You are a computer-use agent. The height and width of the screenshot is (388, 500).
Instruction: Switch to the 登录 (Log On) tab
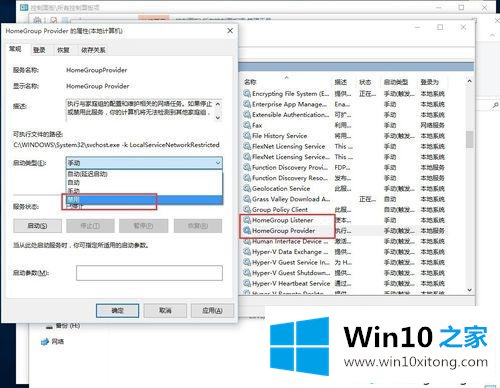39,50
